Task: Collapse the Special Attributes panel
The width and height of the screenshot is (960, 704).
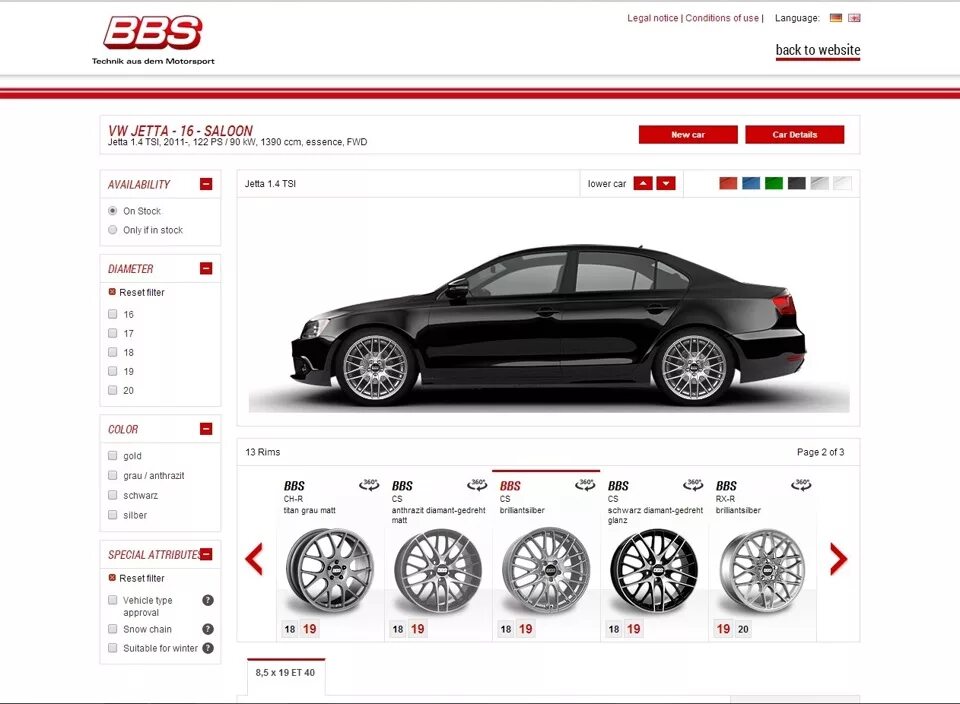Action: (206, 554)
